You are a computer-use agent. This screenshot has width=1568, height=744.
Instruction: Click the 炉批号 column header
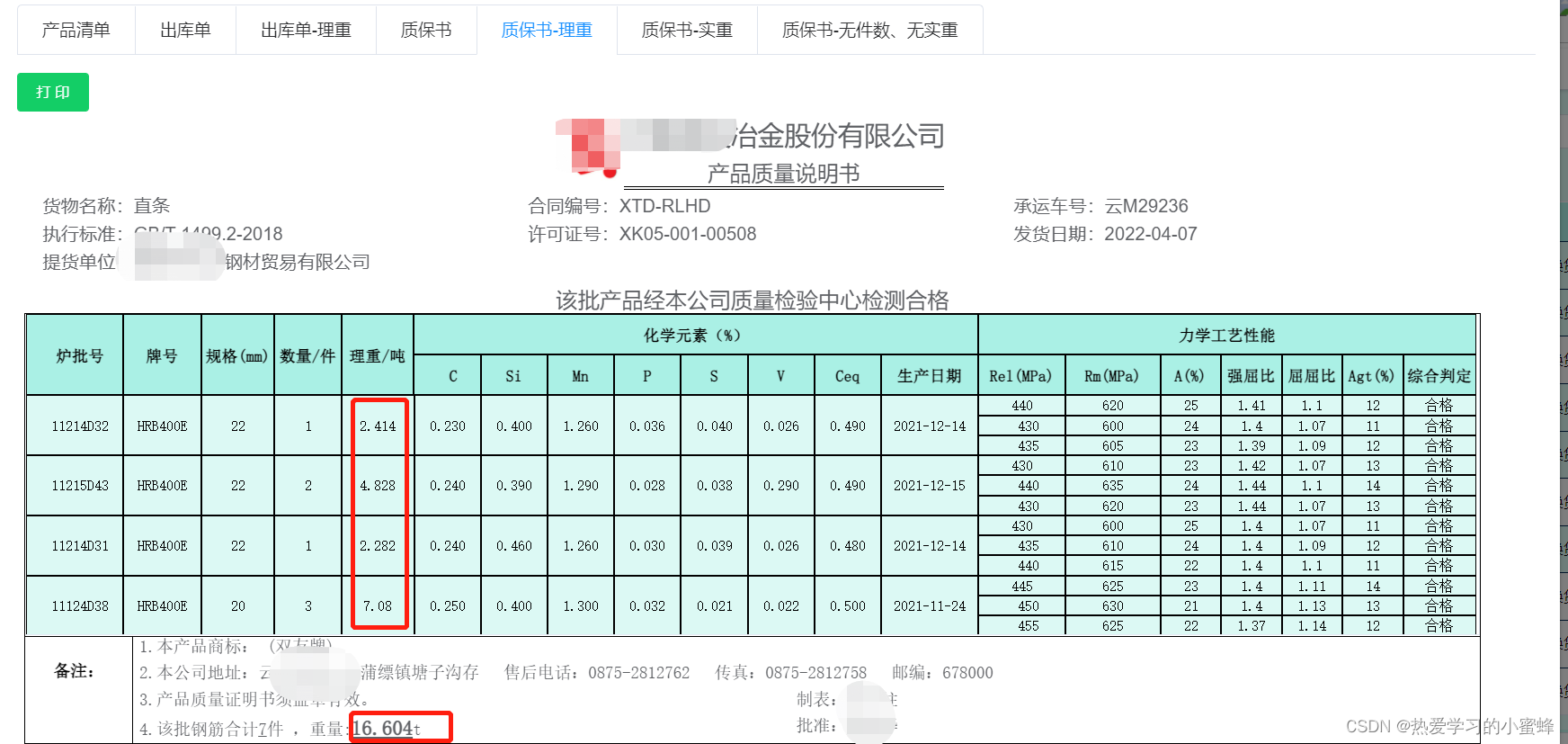(x=75, y=355)
